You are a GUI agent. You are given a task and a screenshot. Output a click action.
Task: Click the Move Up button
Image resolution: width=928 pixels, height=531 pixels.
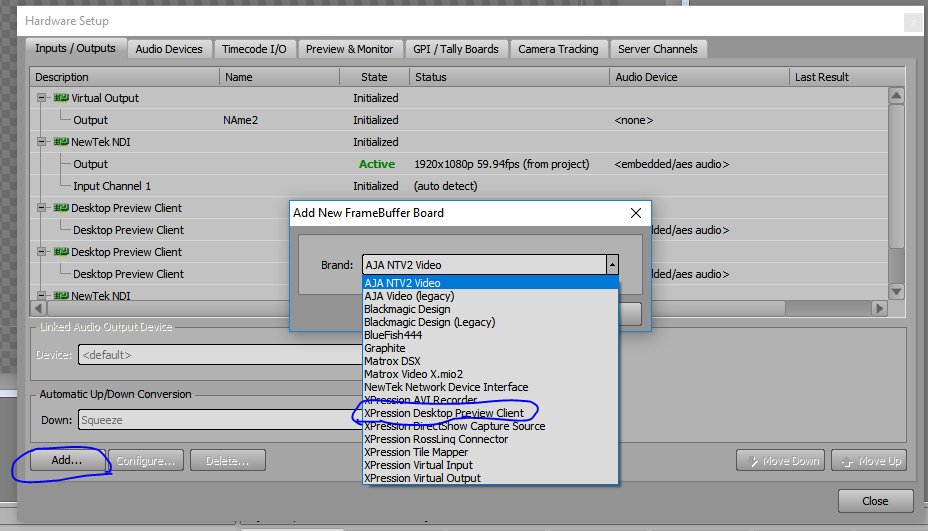pyautogui.click(x=869, y=460)
